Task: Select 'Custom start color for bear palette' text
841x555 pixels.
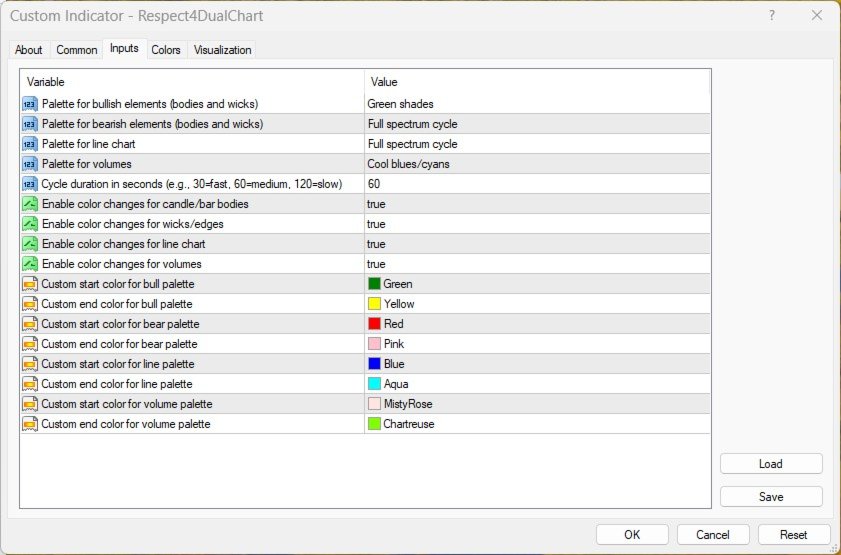Action: 120,324
